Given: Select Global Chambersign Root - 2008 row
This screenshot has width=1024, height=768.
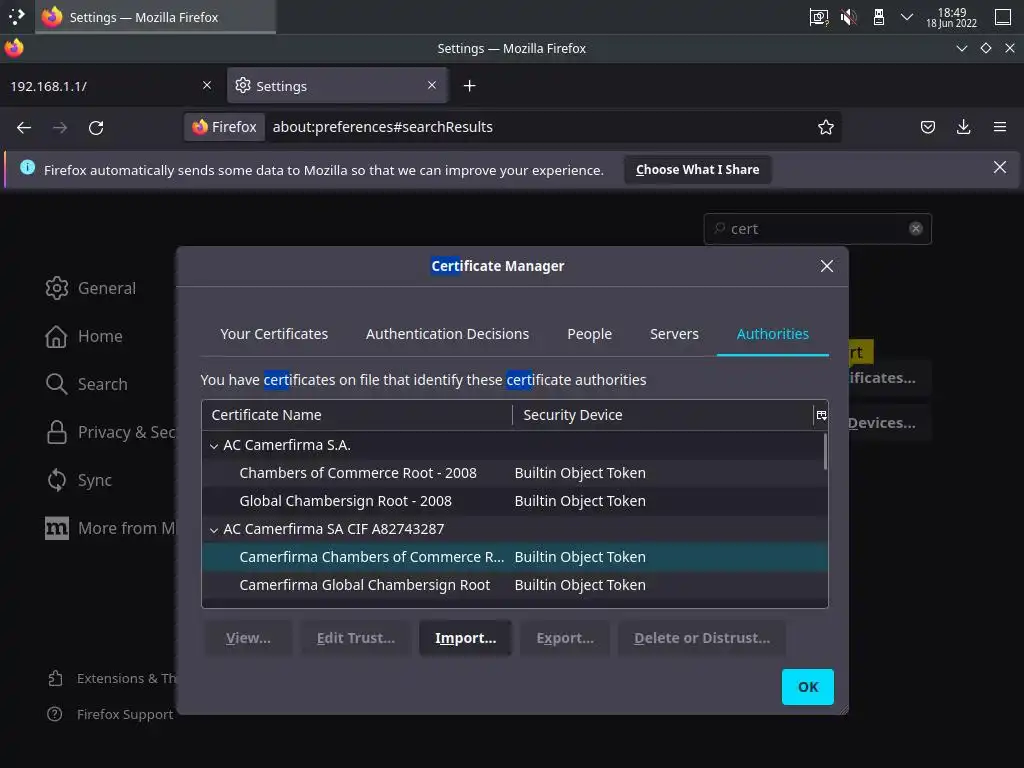Looking at the screenshot, I should (515, 502).
